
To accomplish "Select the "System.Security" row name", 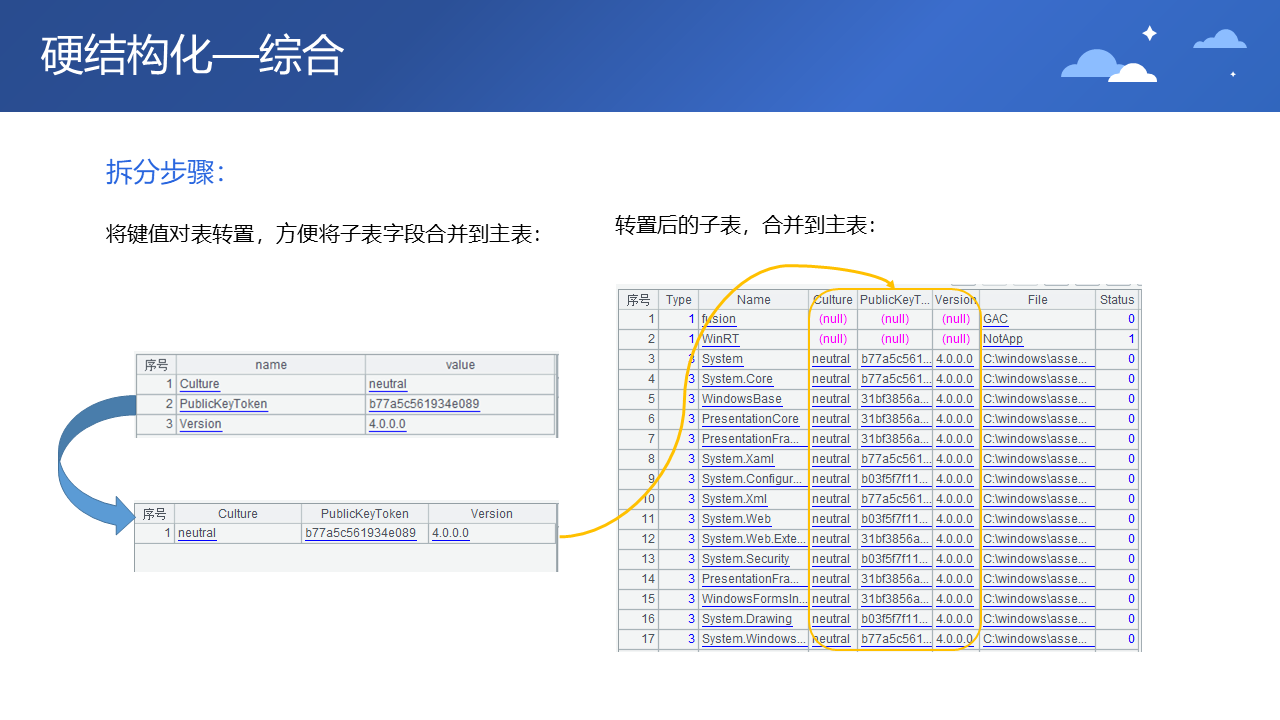I will pos(745,559).
